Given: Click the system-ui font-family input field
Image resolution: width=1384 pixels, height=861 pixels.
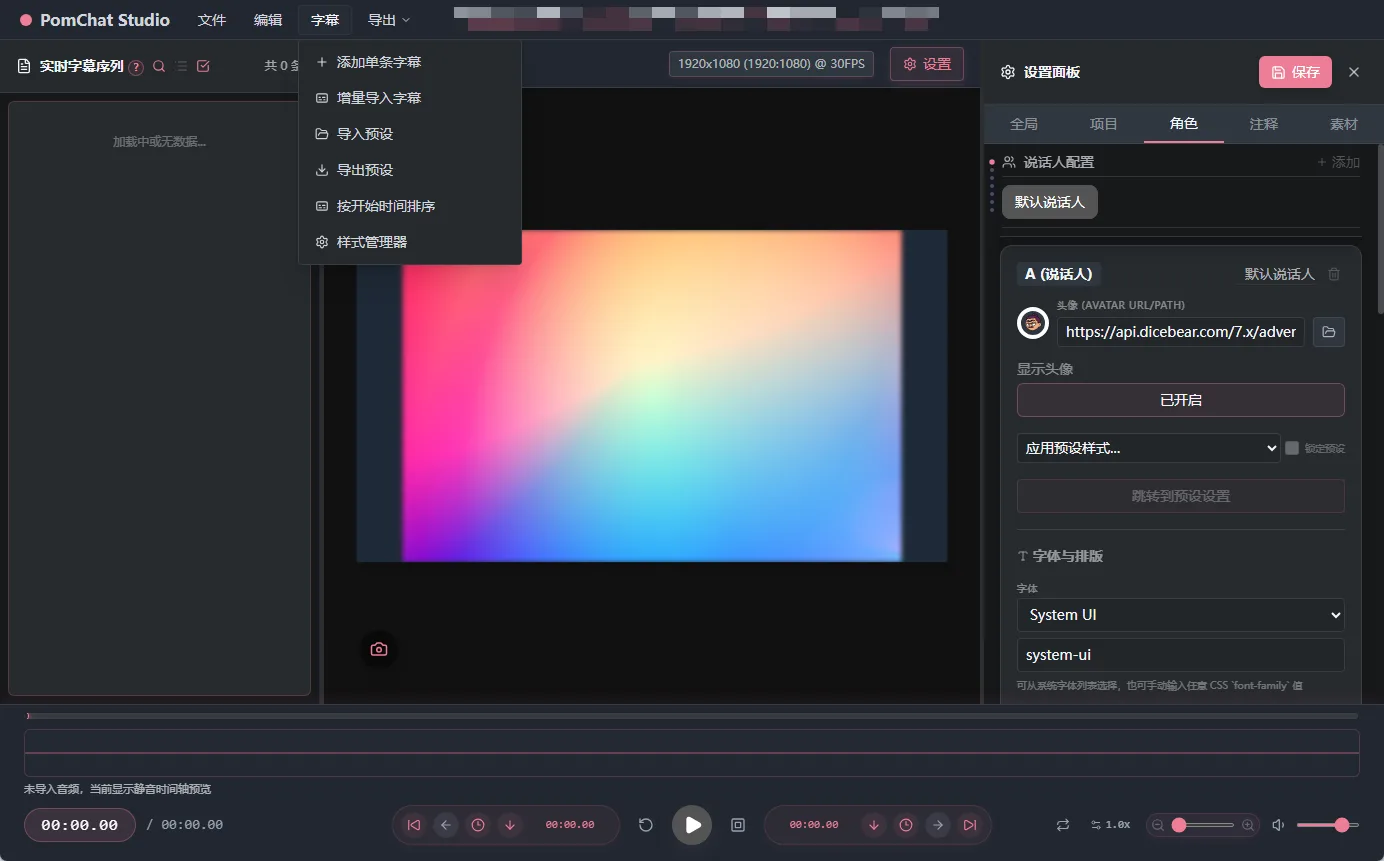Looking at the screenshot, I should 1180,656.
